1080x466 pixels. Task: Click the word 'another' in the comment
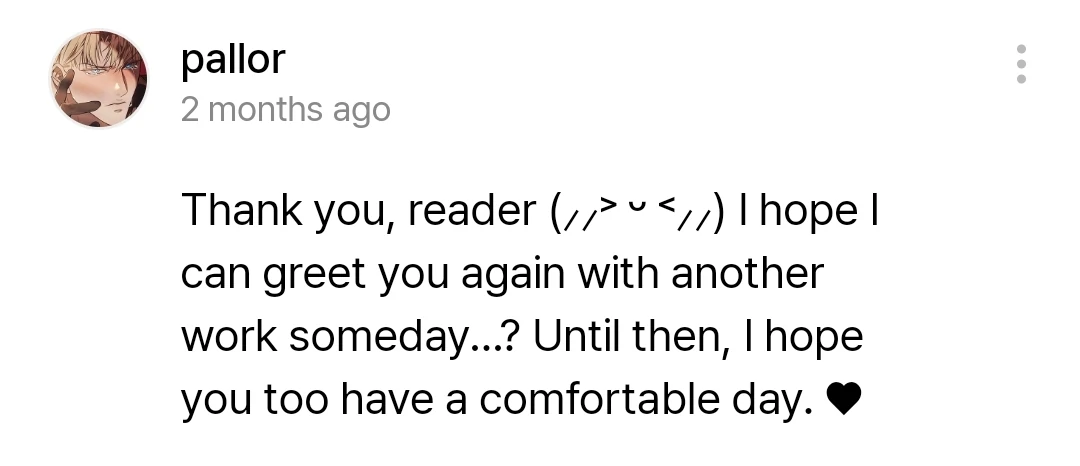(747, 273)
